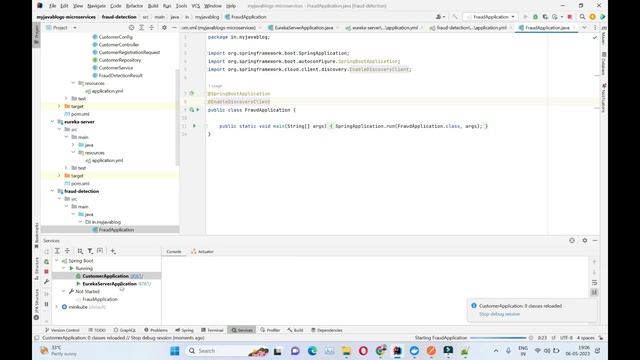
Task: Click Expand All icon in Services toolbar
Action: pos(57,251)
